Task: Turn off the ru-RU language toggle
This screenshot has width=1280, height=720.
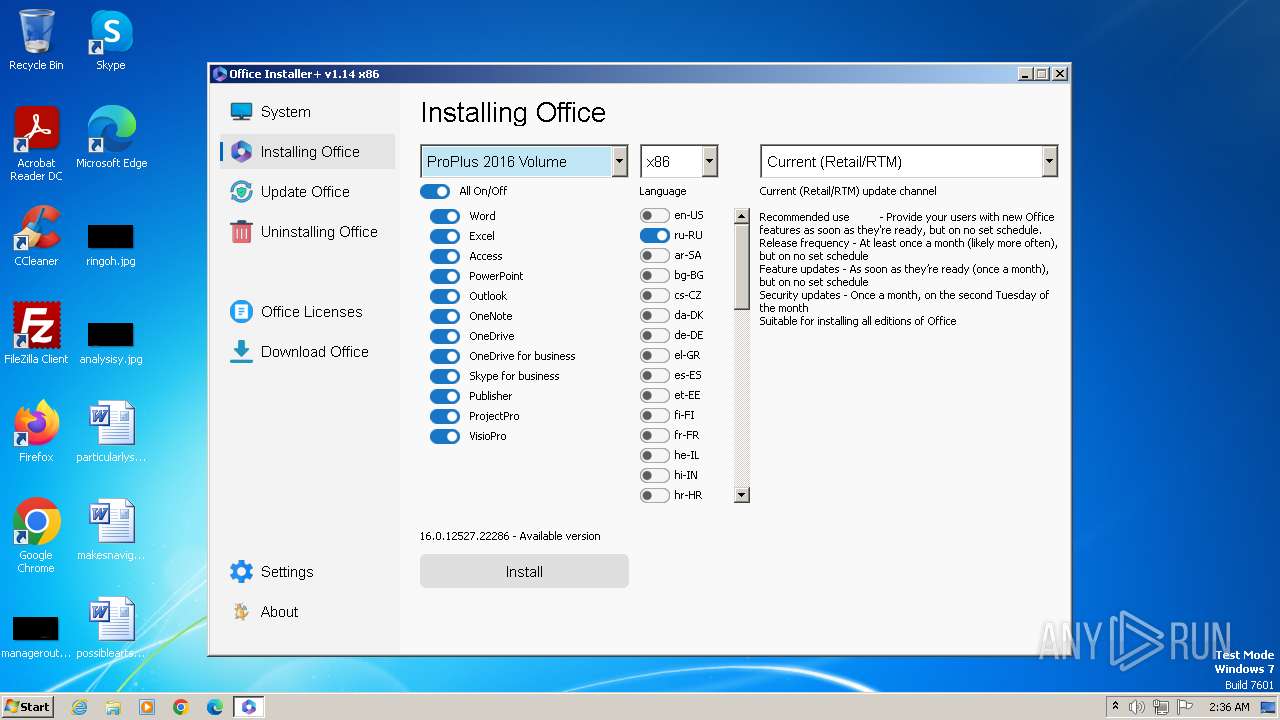Action: pos(655,235)
